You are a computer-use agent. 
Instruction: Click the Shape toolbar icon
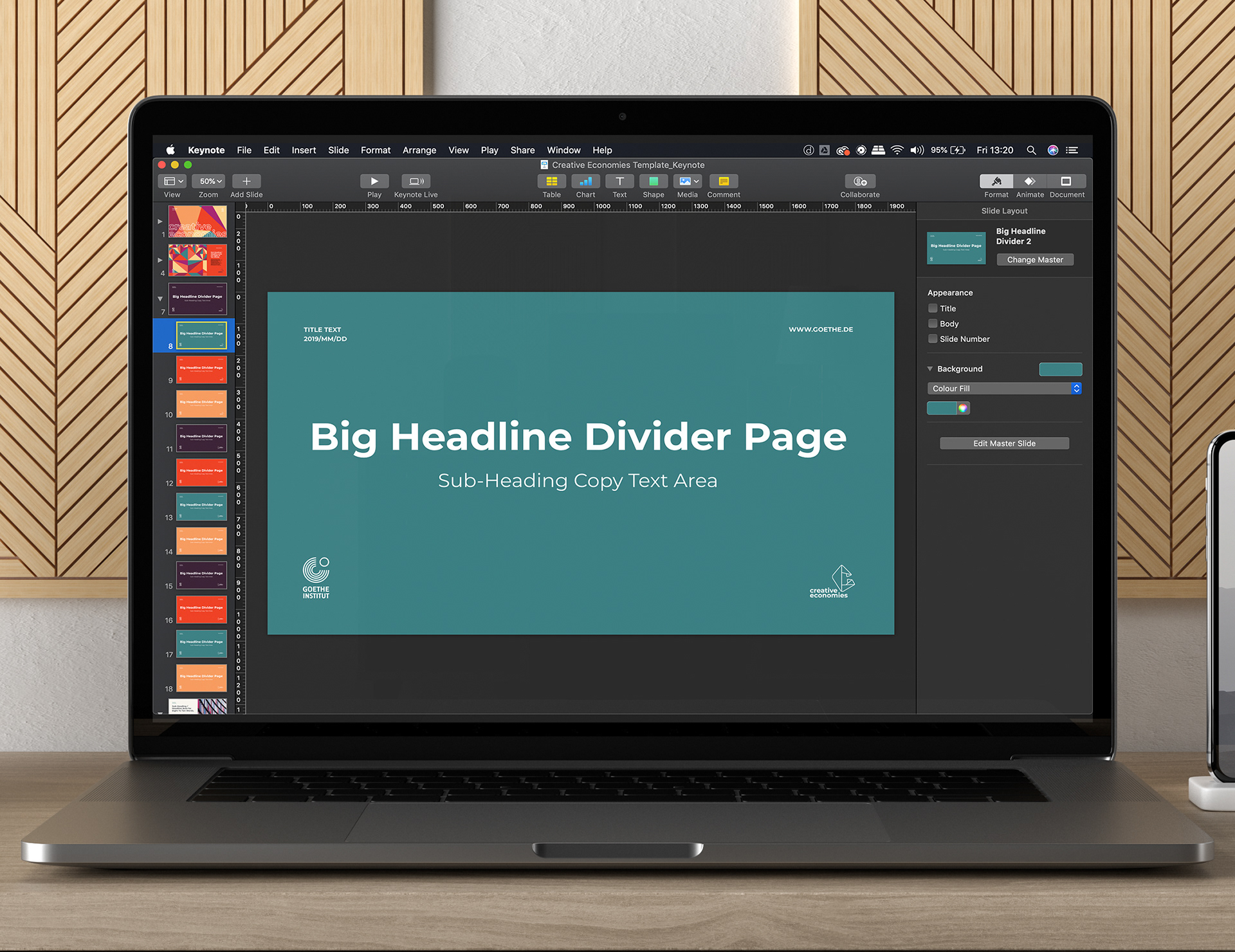tap(653, 181)
